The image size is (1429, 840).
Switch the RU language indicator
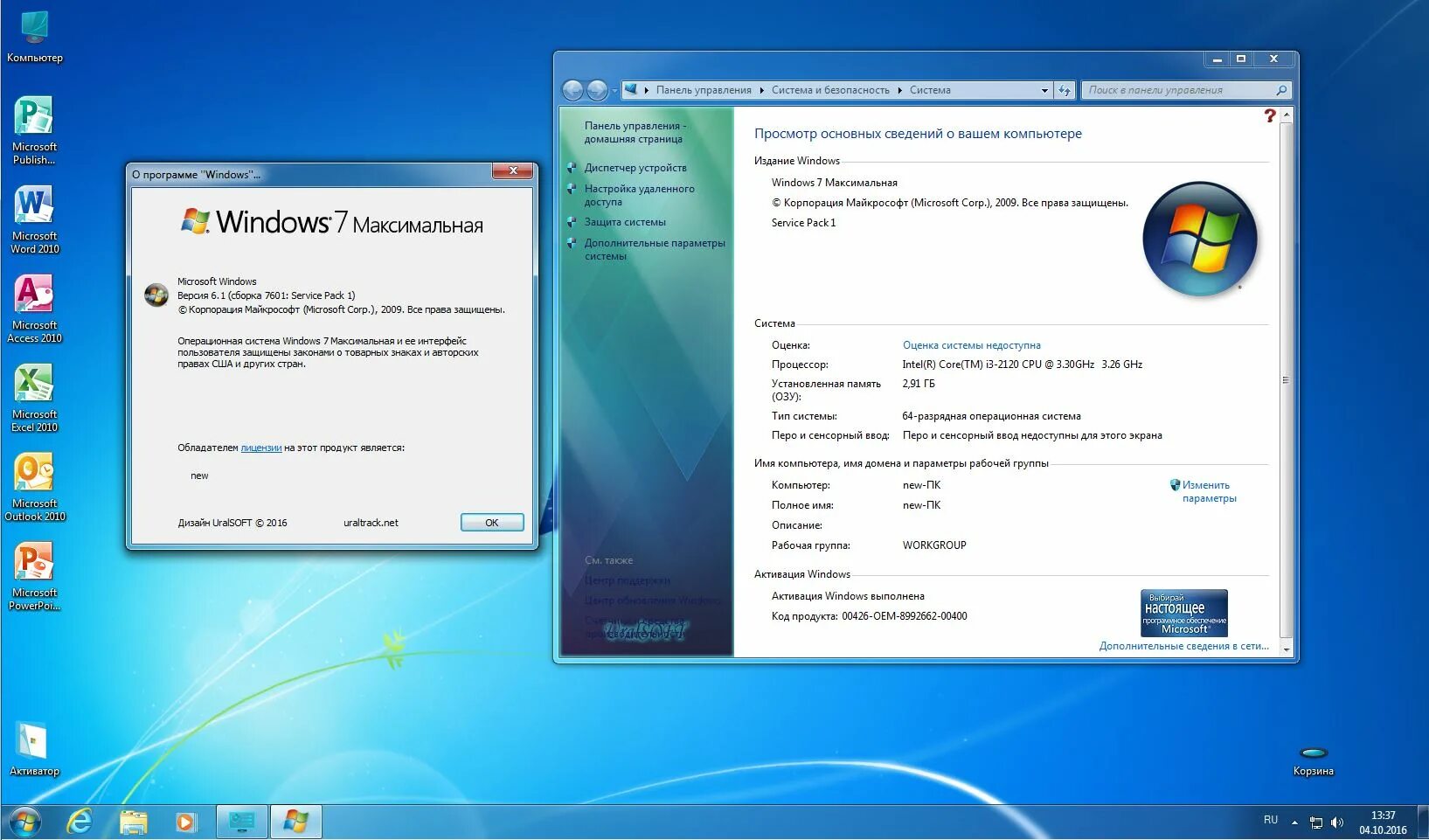(1271, 820)
